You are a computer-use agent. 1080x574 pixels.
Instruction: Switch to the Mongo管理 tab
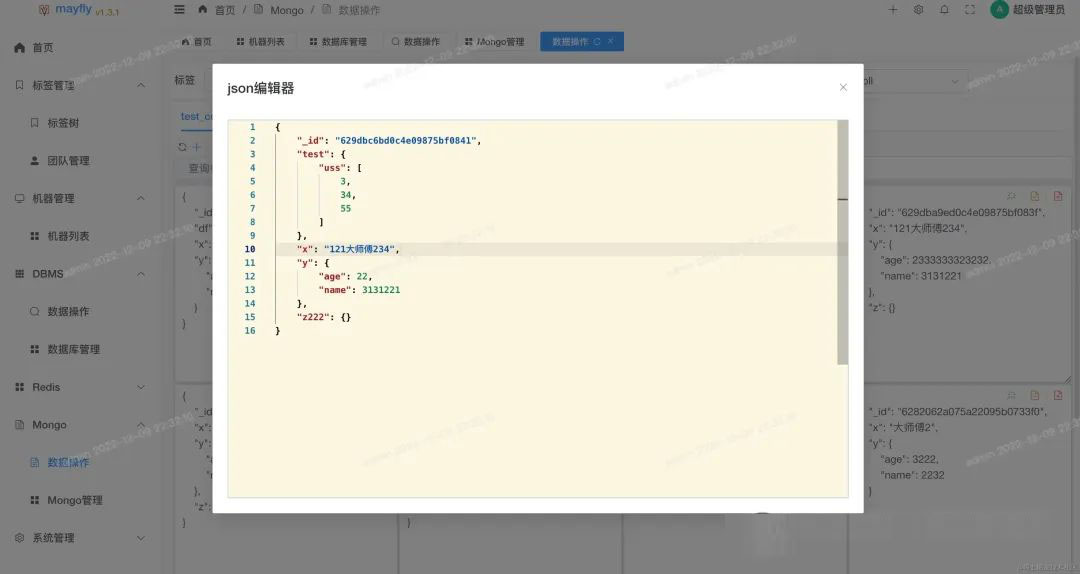pyautogui.click(x=494, y=42)
